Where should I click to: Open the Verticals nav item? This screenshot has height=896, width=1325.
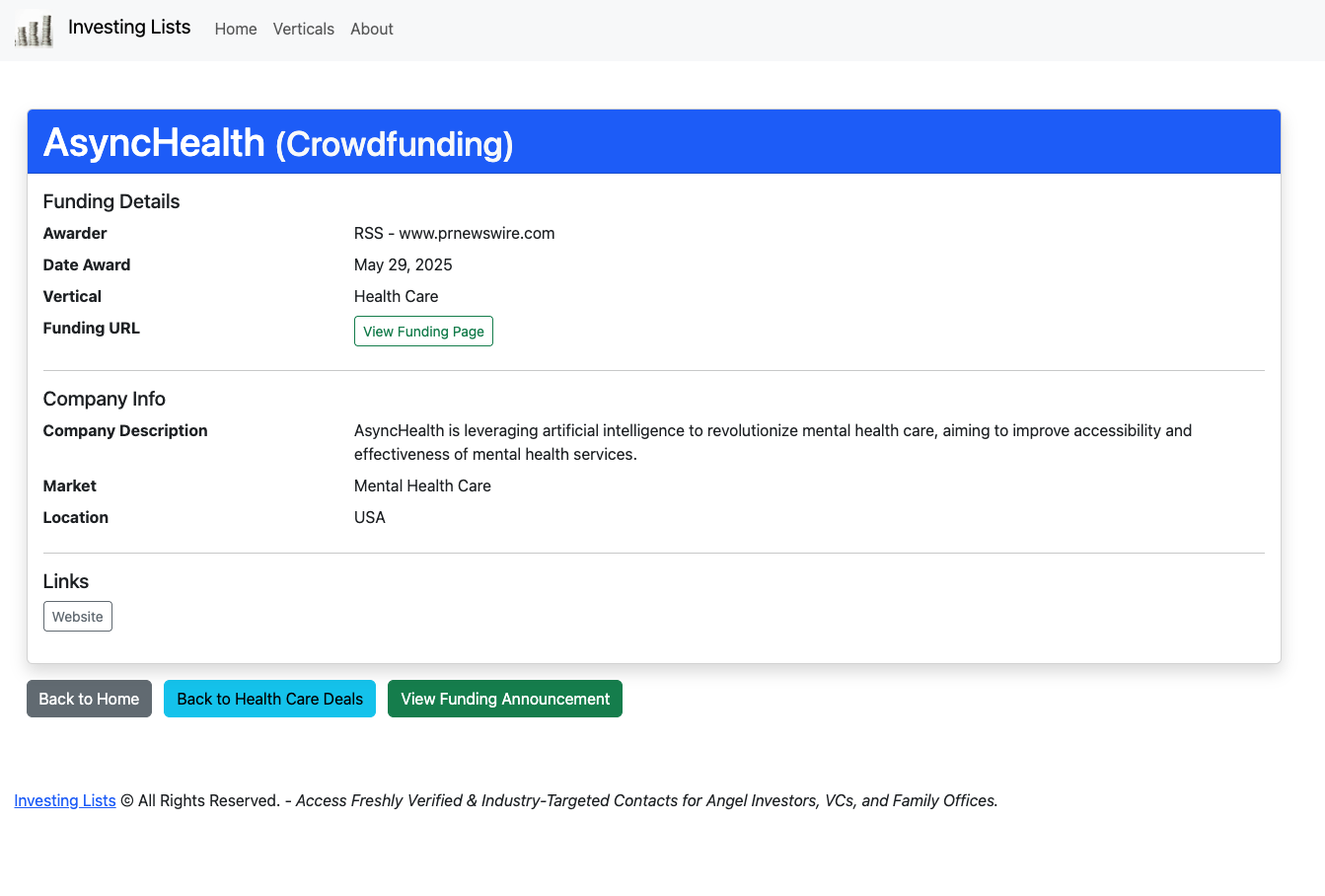click(x=304, y=30)
